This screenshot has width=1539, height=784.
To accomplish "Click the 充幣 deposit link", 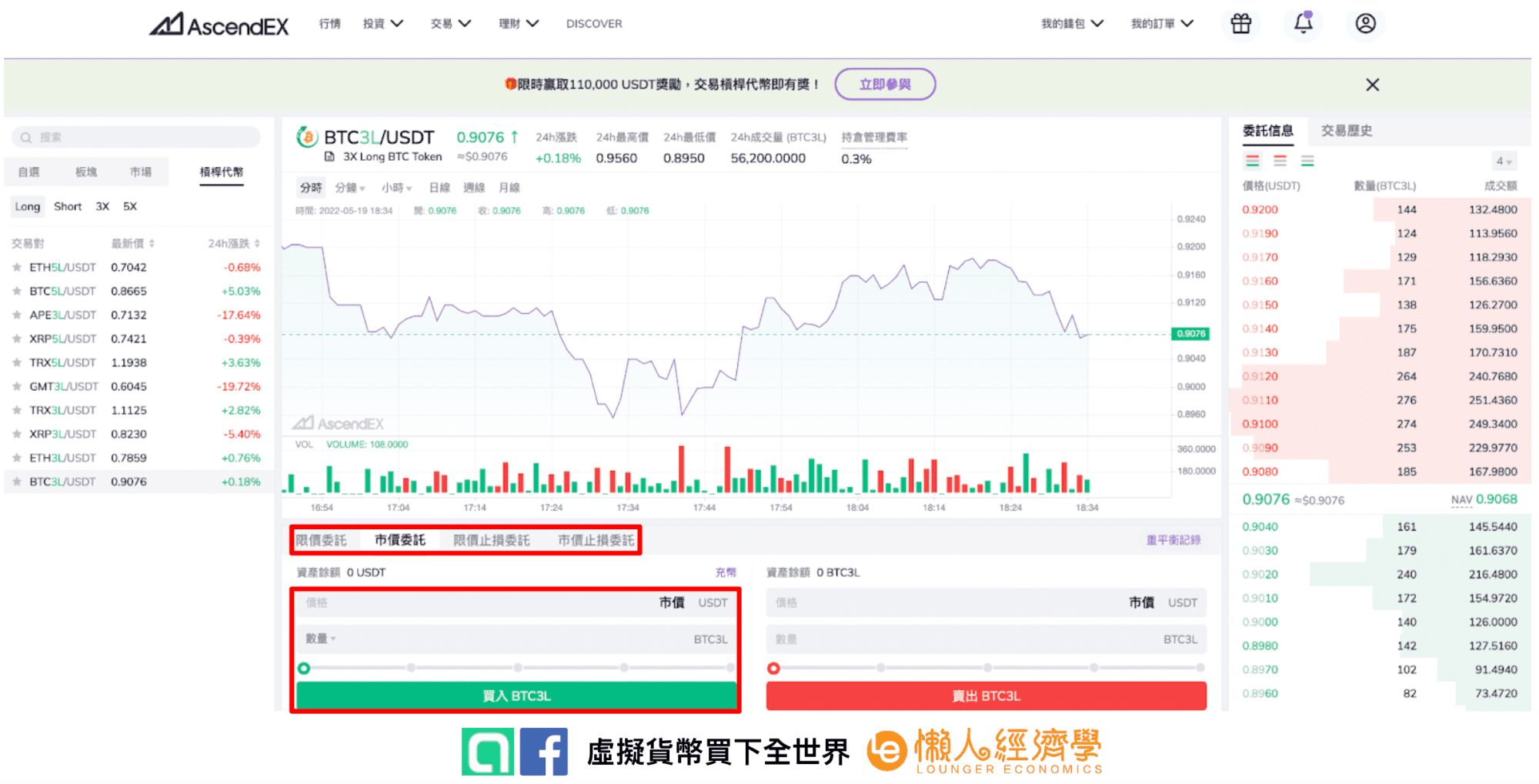I will click(726, 572).
